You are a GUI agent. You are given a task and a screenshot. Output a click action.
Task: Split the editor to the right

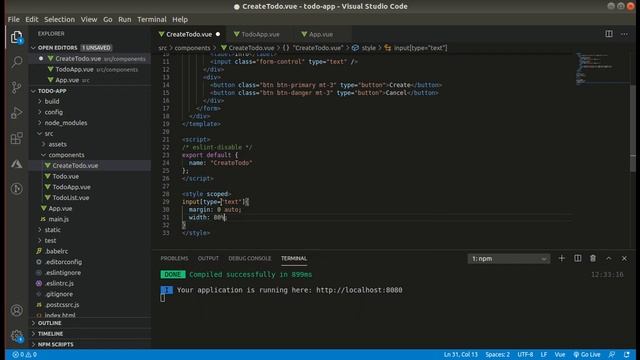[x=609, y=34]
